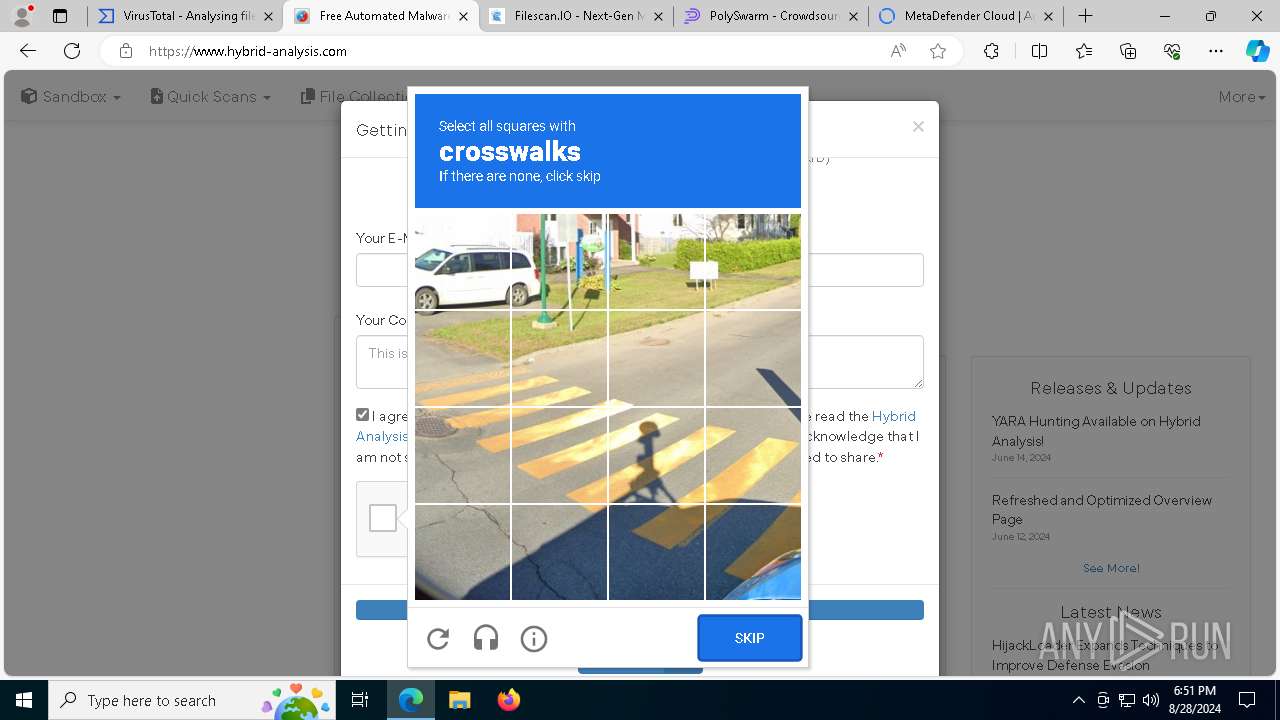Go back to previous page
This screenshot has height=720, width=1280.
[x=28, y=51]
